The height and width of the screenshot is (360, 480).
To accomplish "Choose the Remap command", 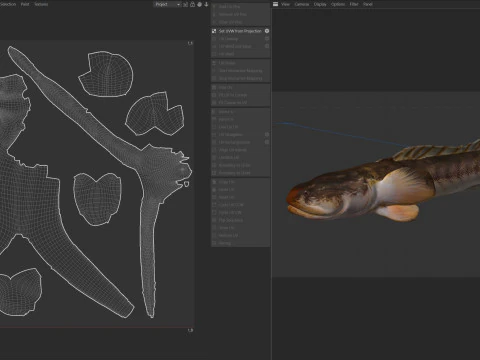I will point(225,243).
